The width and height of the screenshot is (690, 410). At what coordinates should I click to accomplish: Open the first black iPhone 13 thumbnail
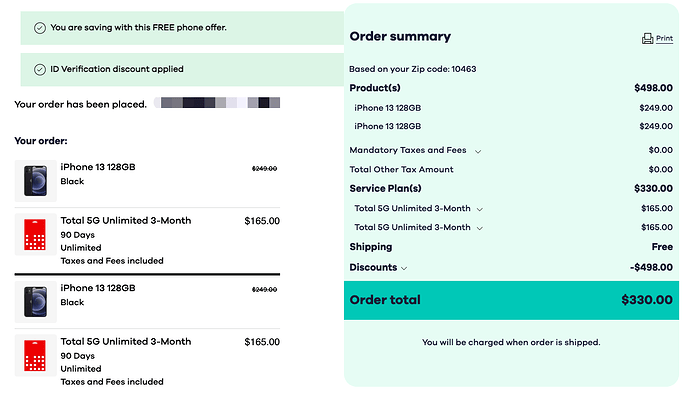click(35, 181)
